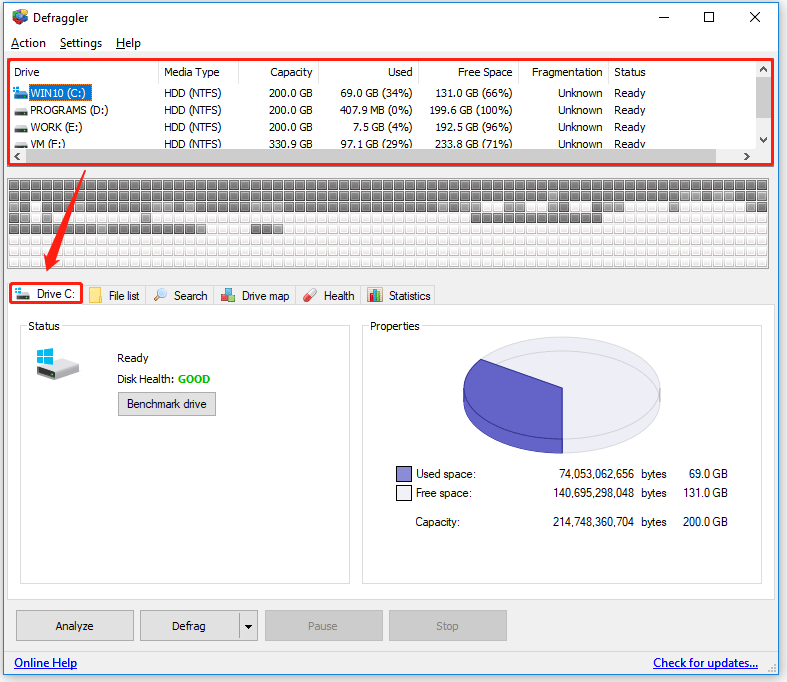The width and height of the screenshot is (787, 682).
Task: Click the Analyze button
Action: pos(75,626)
